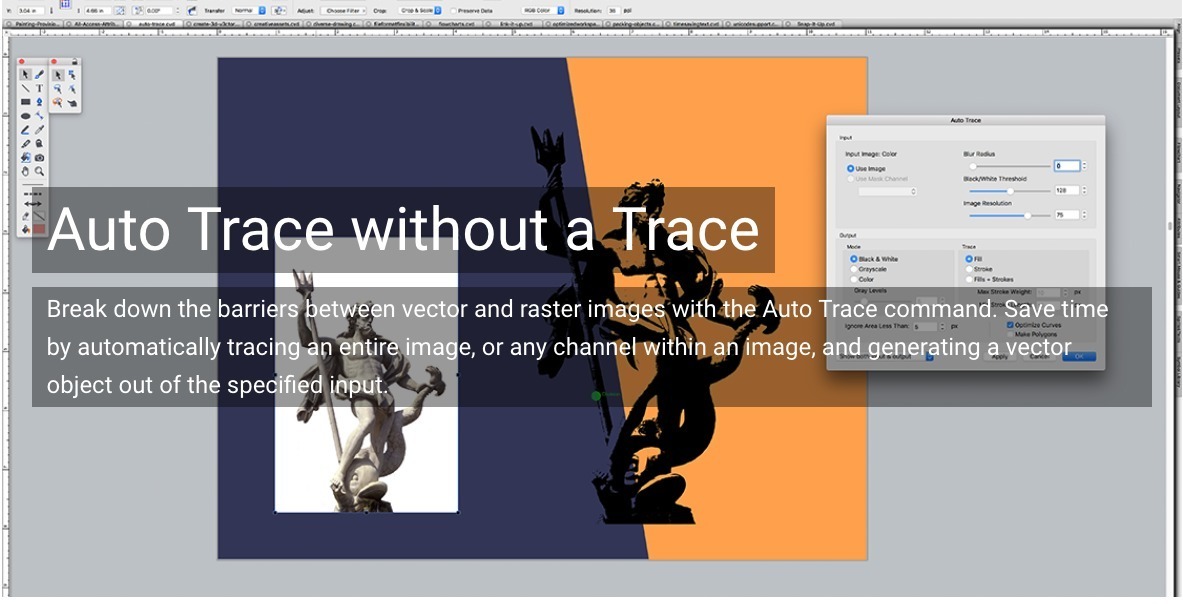Click OK in Auto Trace dialog

[1079, 356]
